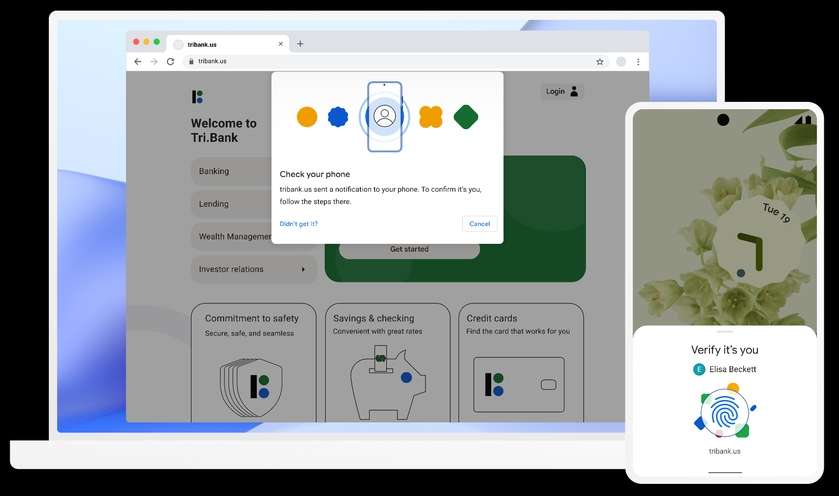
Task: Open the Wealth Management menu item
Action: 231,236
